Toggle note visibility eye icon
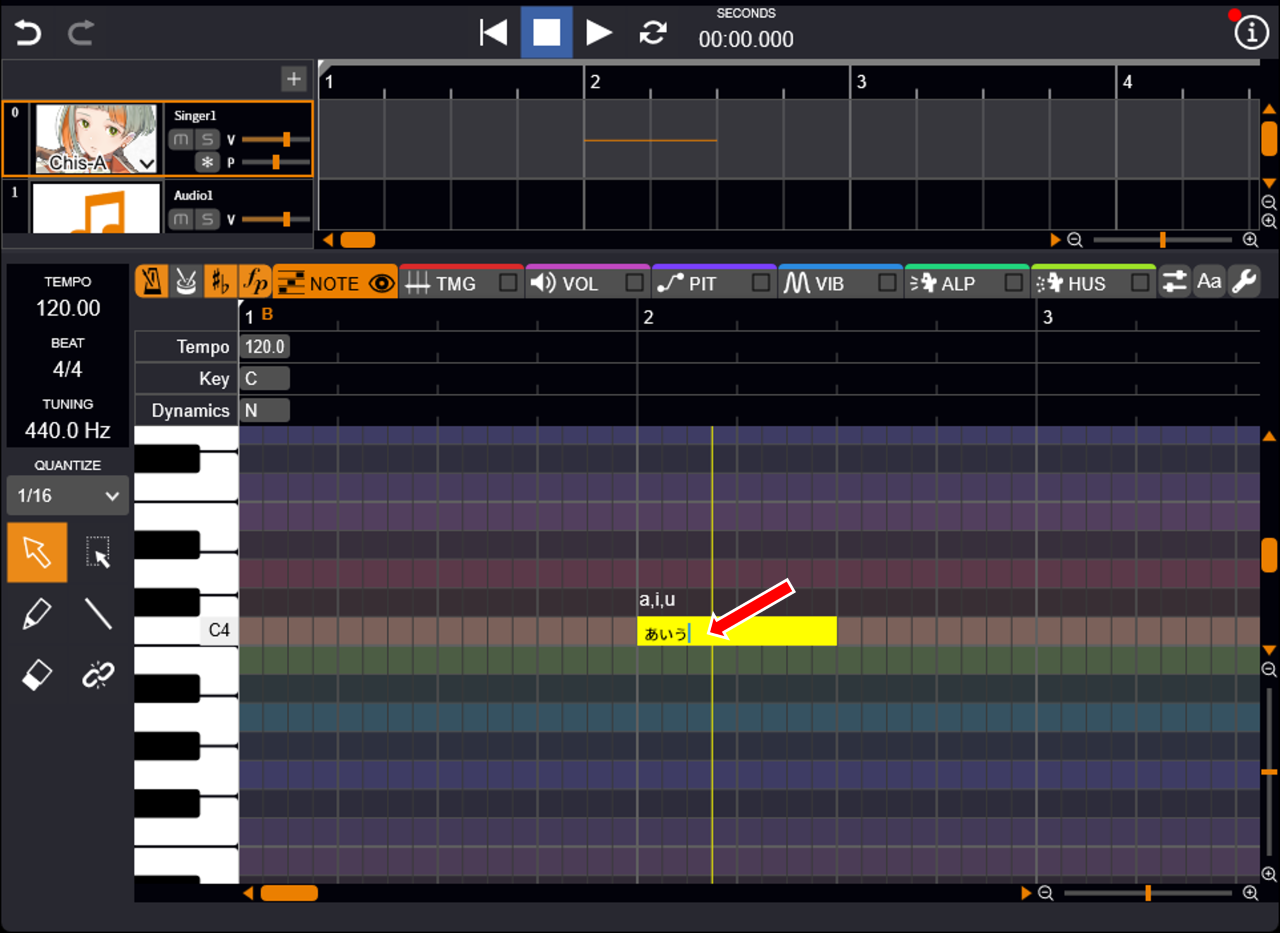The width and height of the screenshot is (1280, 933). [381, 284]
